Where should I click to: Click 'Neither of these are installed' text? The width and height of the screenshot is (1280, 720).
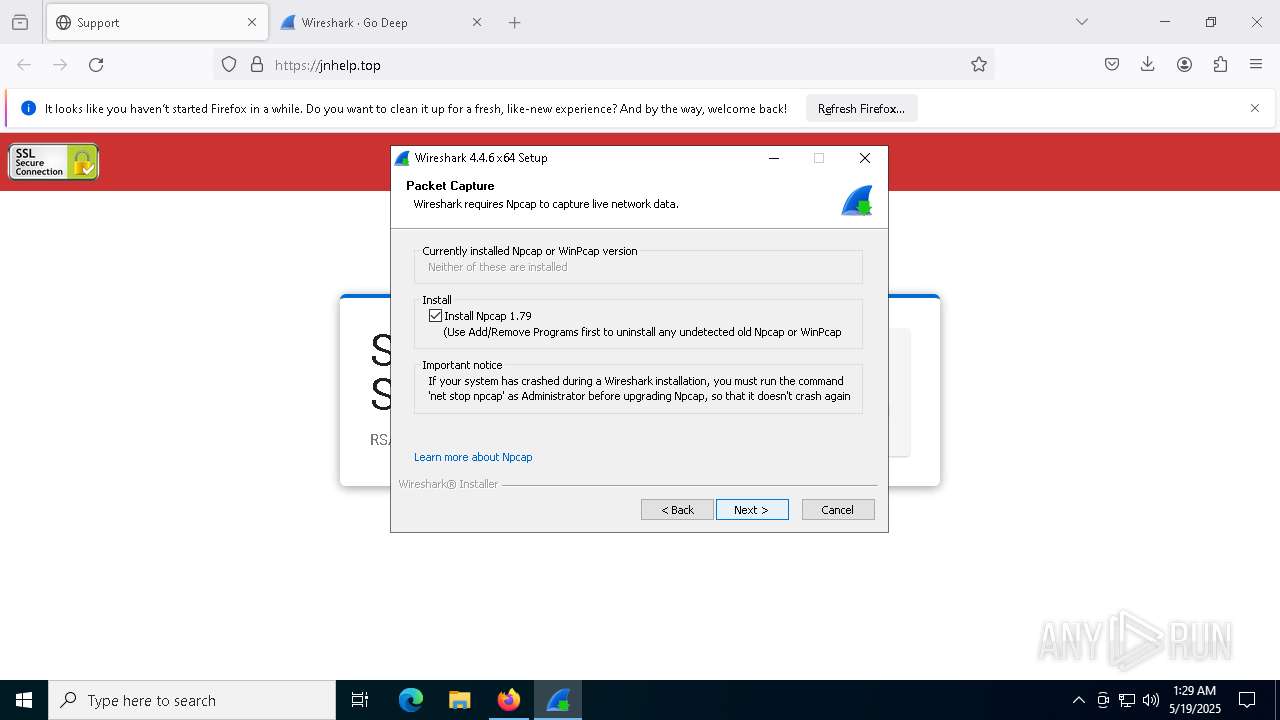[497, 267]
